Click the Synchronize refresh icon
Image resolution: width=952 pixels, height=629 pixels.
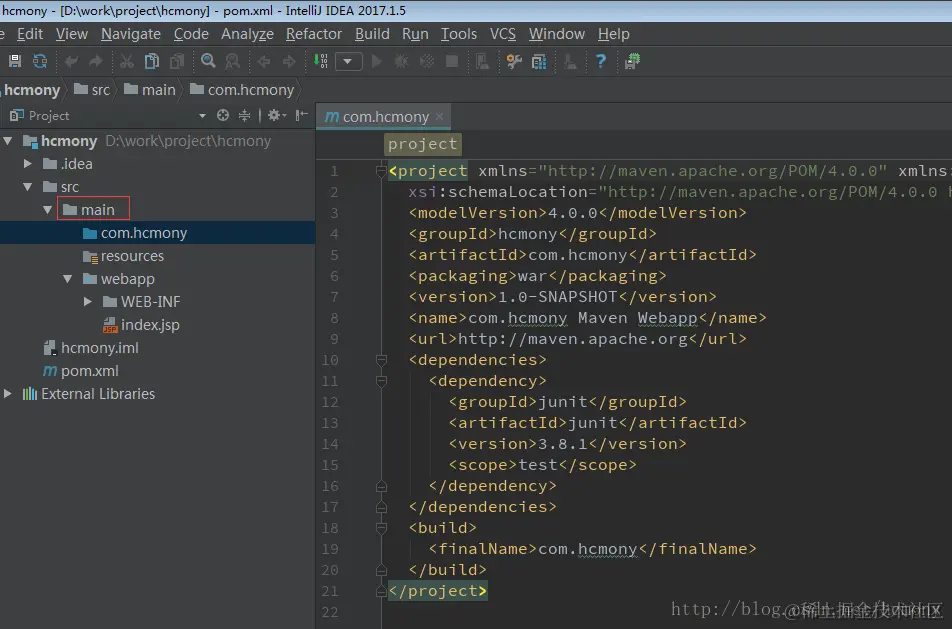click(x=40, y=61)
